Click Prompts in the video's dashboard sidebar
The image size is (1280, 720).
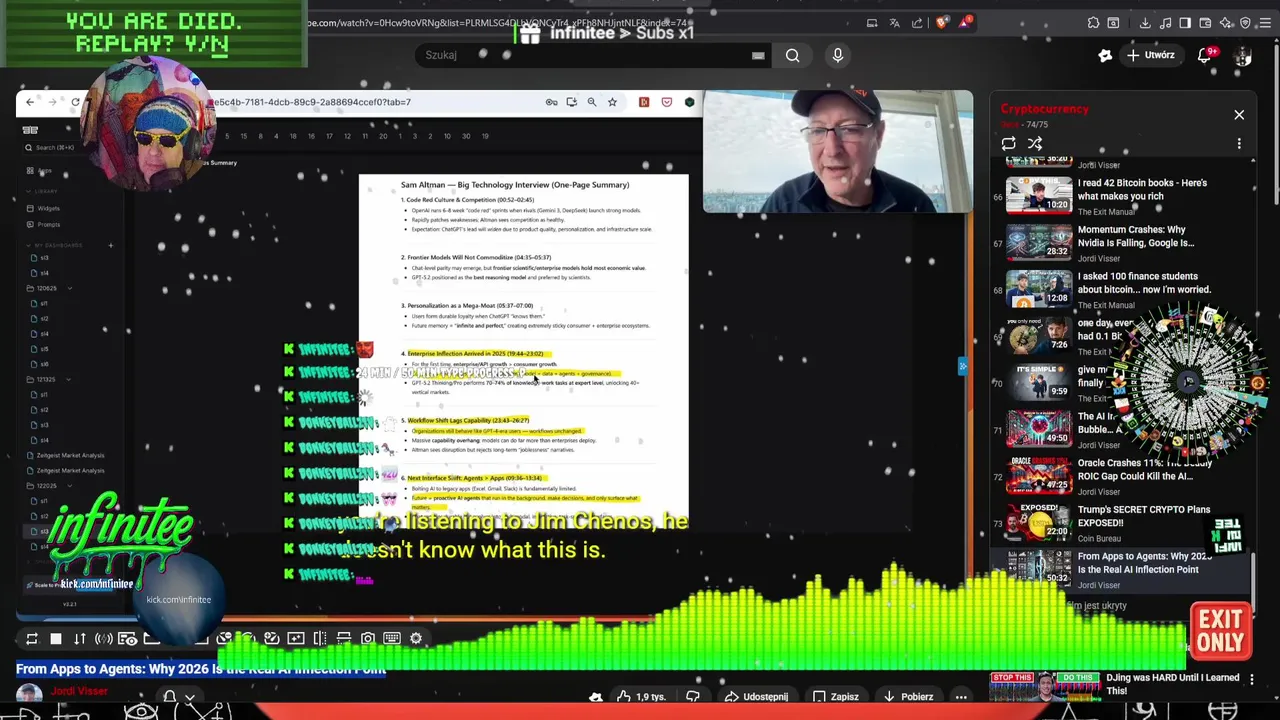pyautogui.click(x=48, y=224)
